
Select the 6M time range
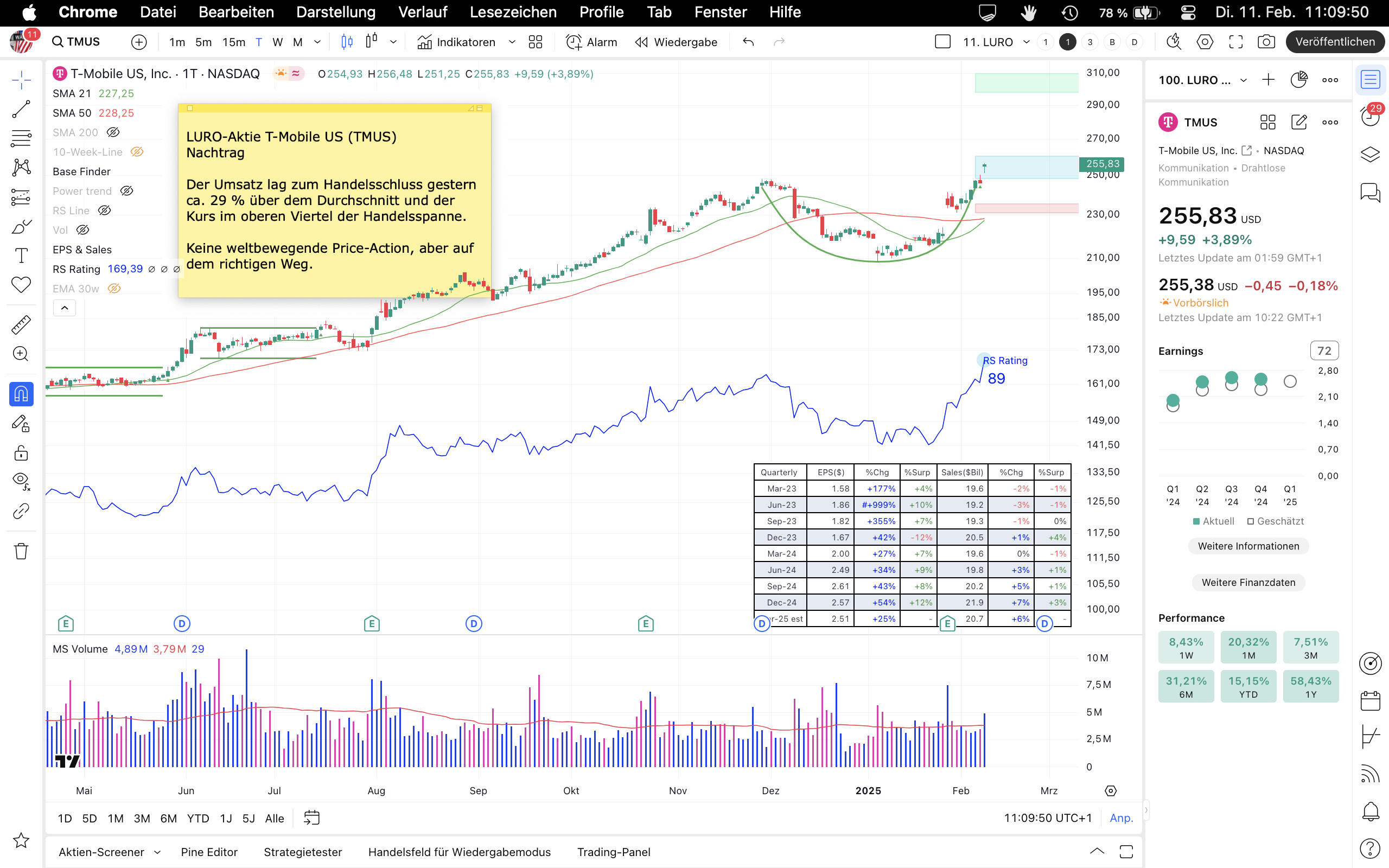(x=168, y=818)
